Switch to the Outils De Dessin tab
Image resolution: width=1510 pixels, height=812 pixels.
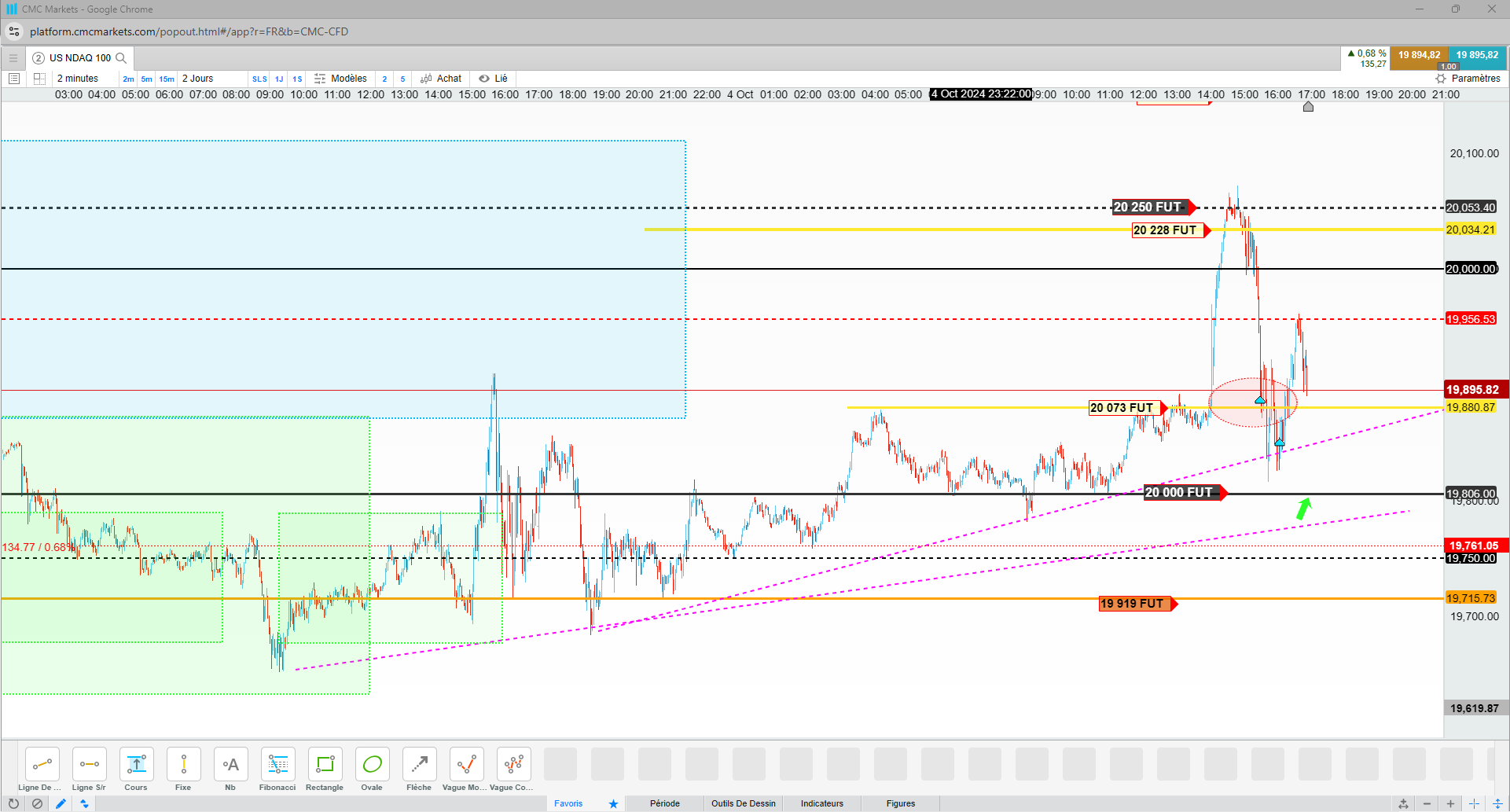(x=744, y=803)
